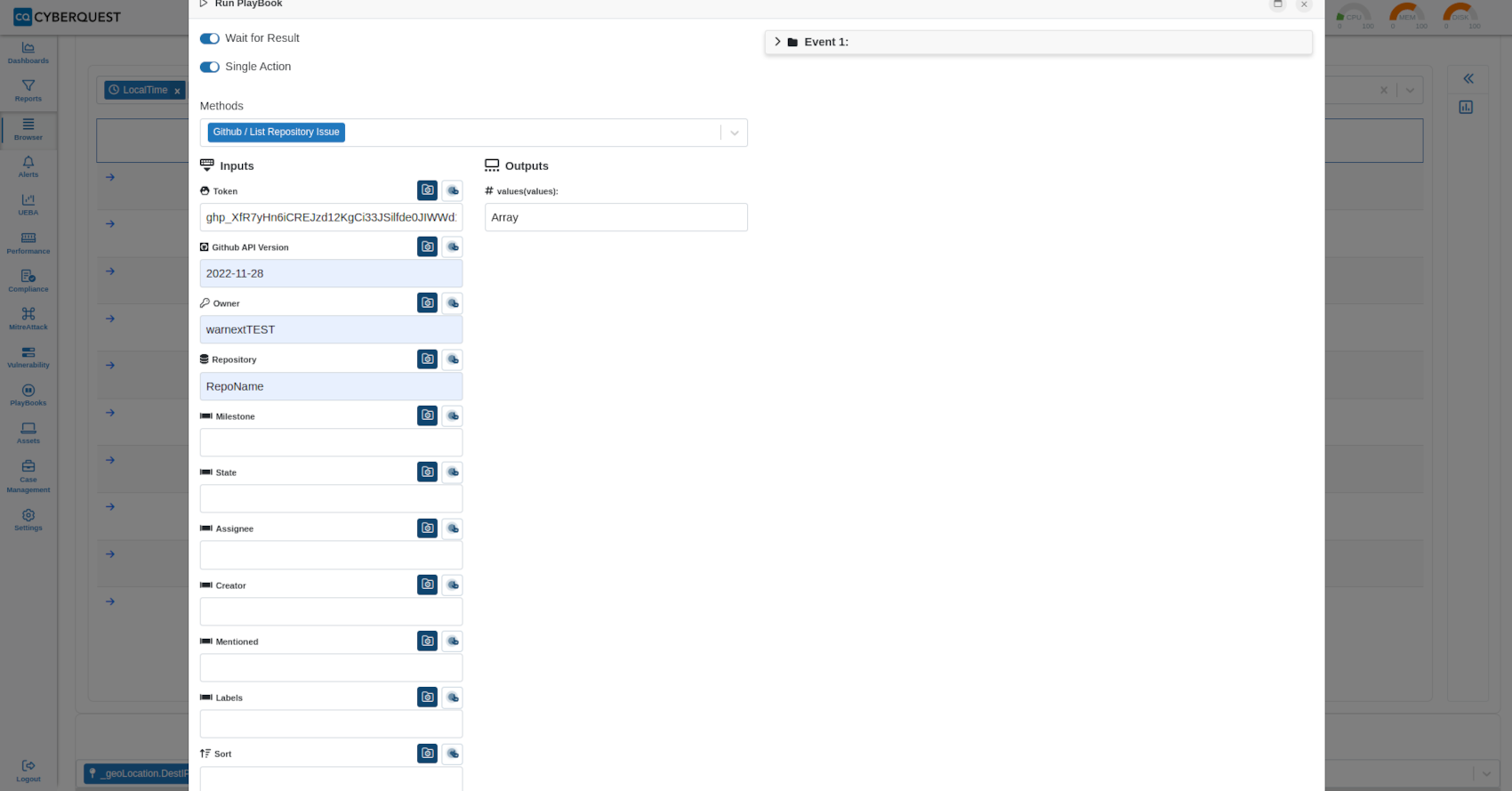Open Browser in the left sidebar

(28, 129)
